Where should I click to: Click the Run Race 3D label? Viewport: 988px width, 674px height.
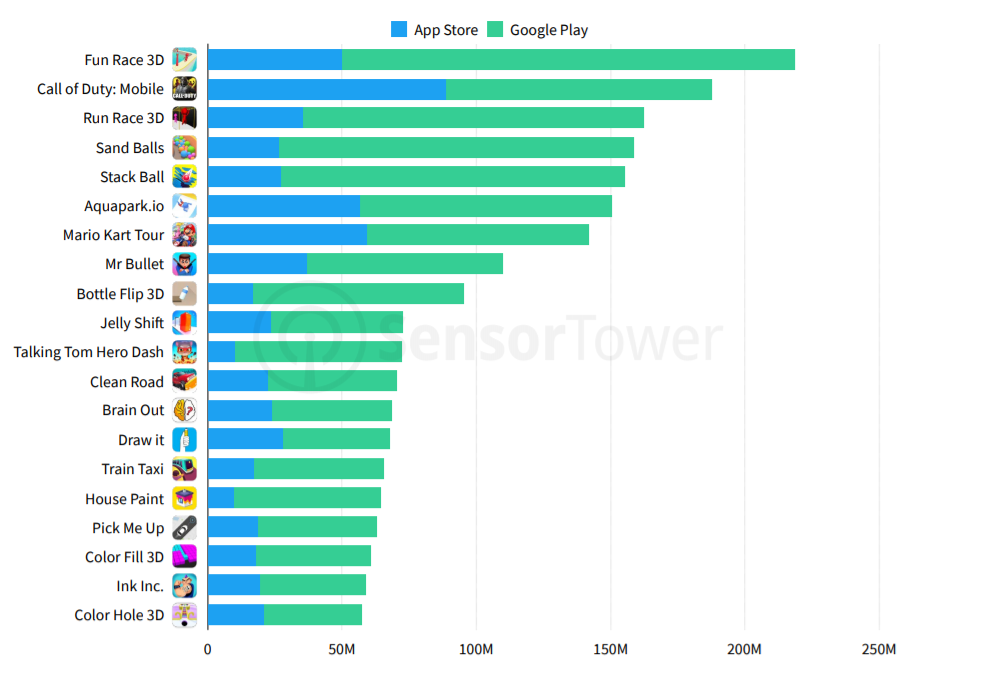(x=124, y=118)
